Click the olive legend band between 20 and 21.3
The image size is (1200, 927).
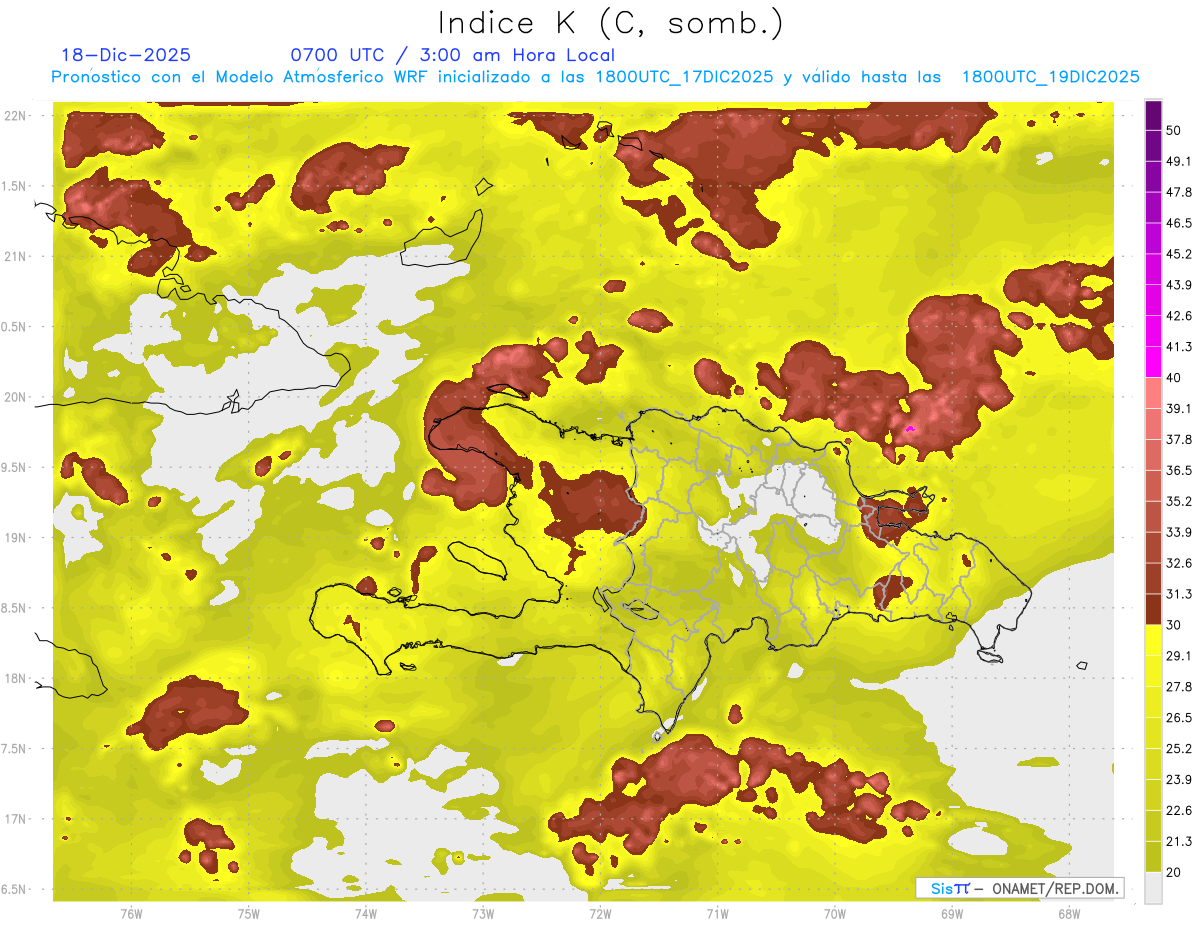[x=1154, y=856]
